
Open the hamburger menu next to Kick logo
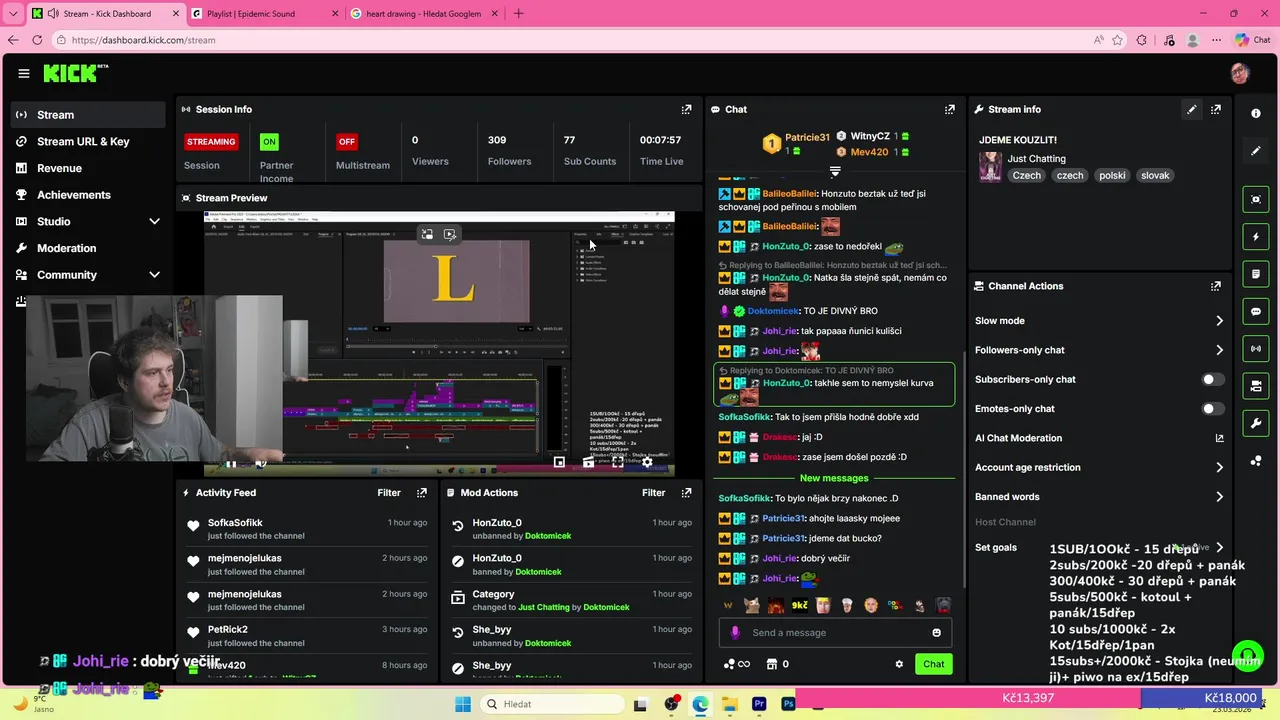(24, 73)
